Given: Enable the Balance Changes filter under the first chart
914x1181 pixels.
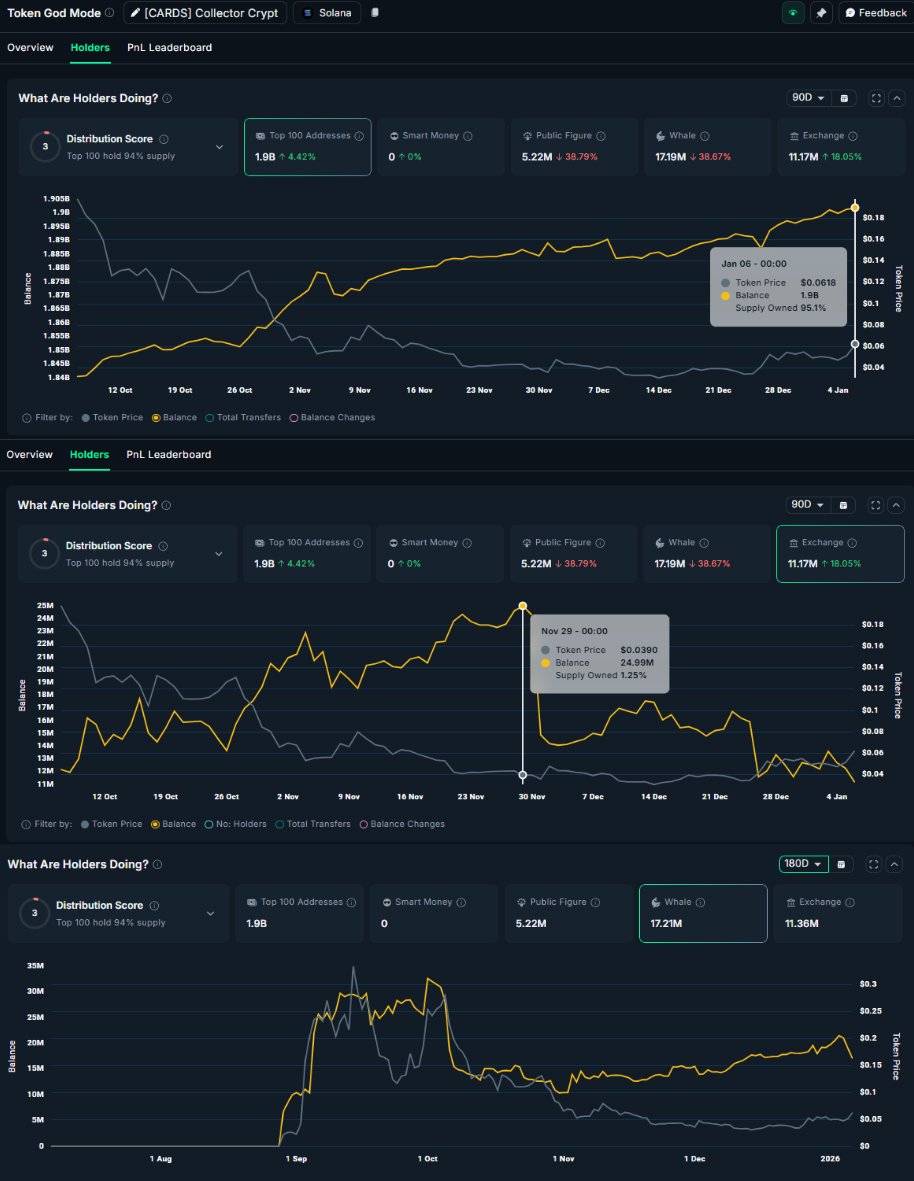Looking at the screenshot, I should pos(332,417).
